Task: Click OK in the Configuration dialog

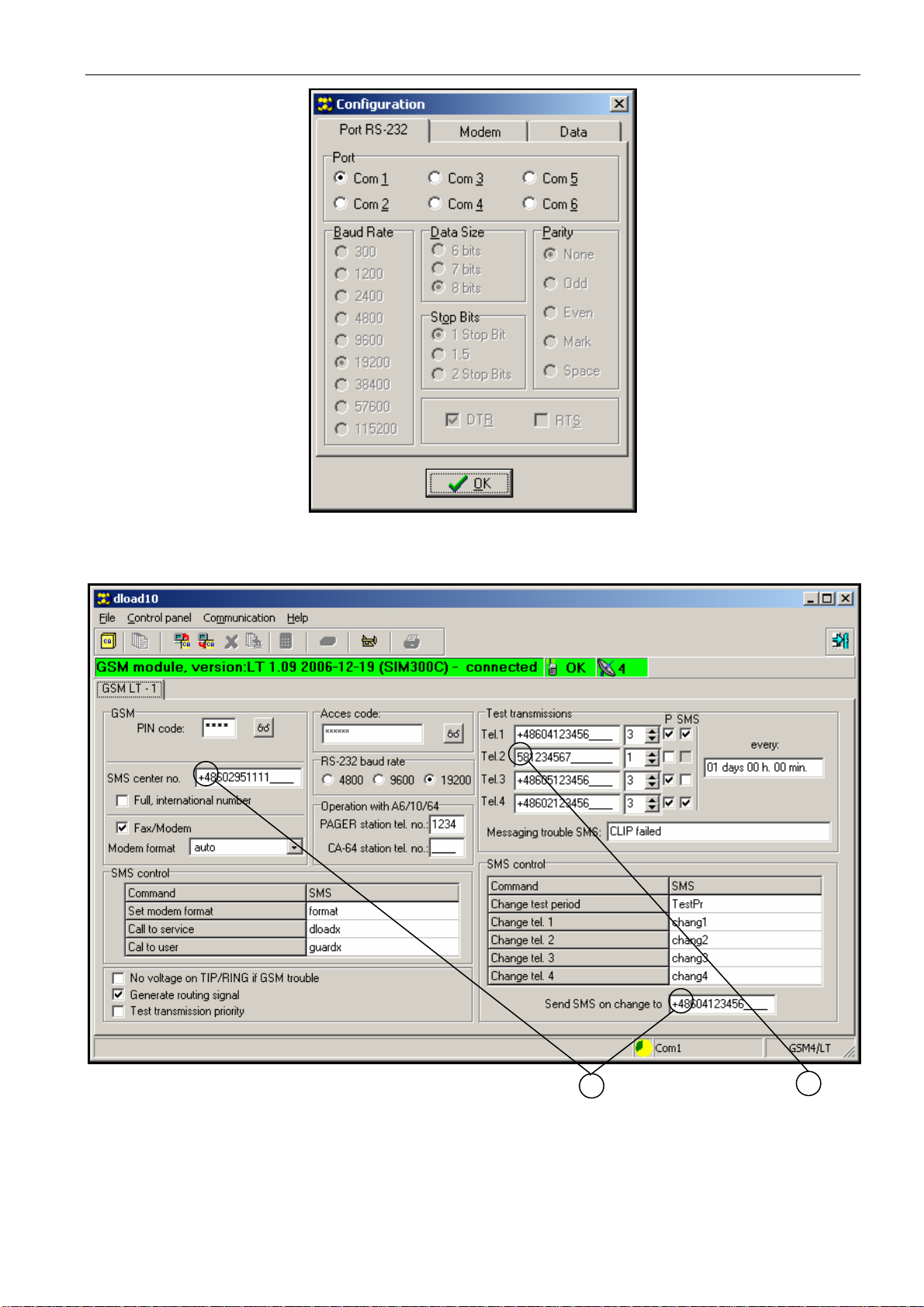Action: click(x=469, y=483)
